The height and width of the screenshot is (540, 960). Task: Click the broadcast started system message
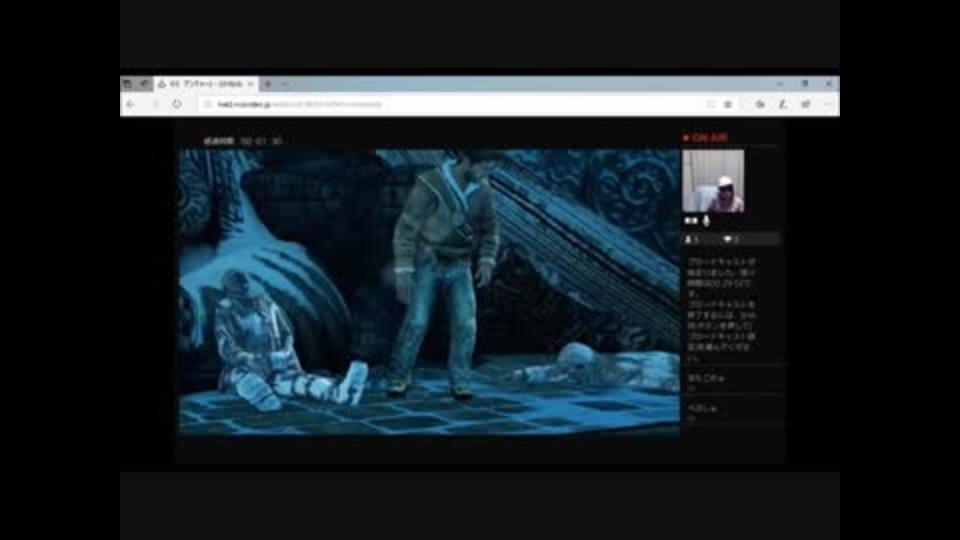tap(721, 310)
